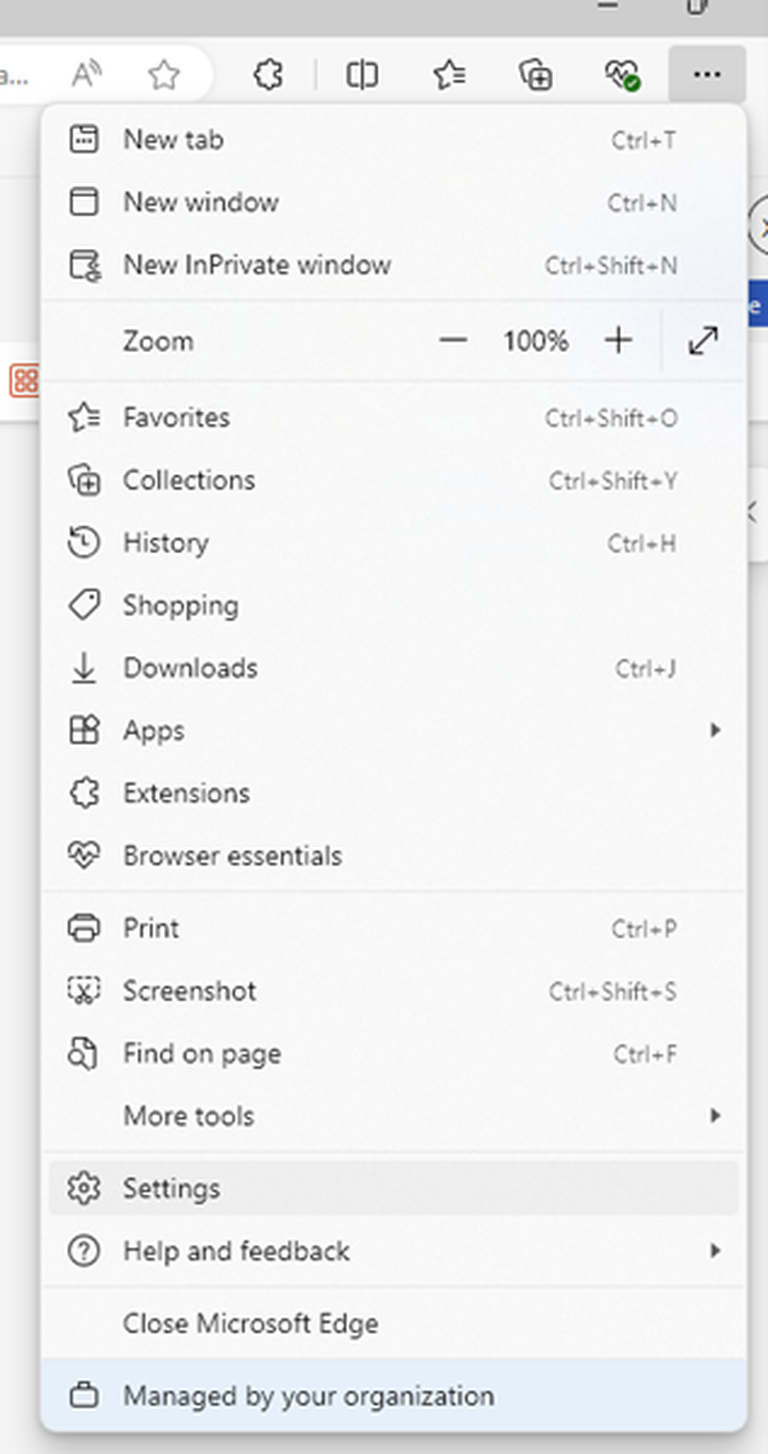Select the Shopping menu item

pyautogui.click(x=393, y=605)
